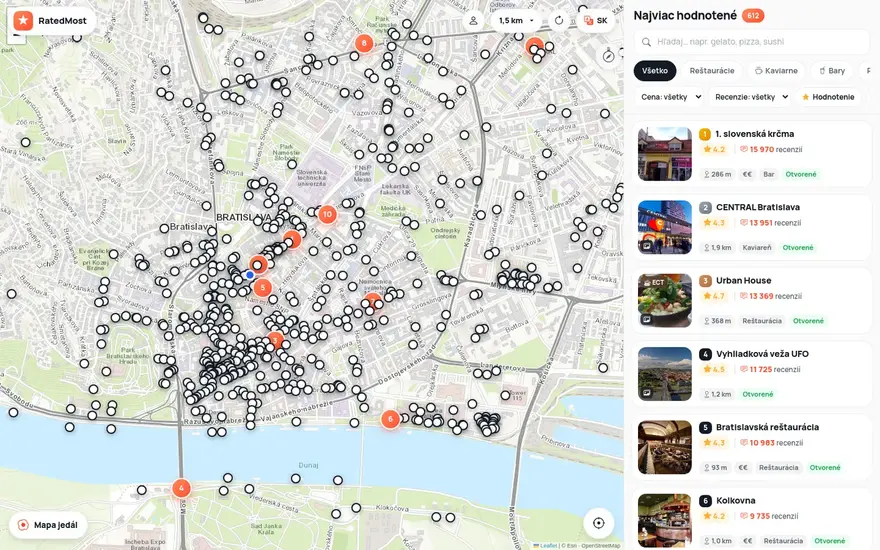Click the 15 970 recenzií count

[x=771, y=150]
